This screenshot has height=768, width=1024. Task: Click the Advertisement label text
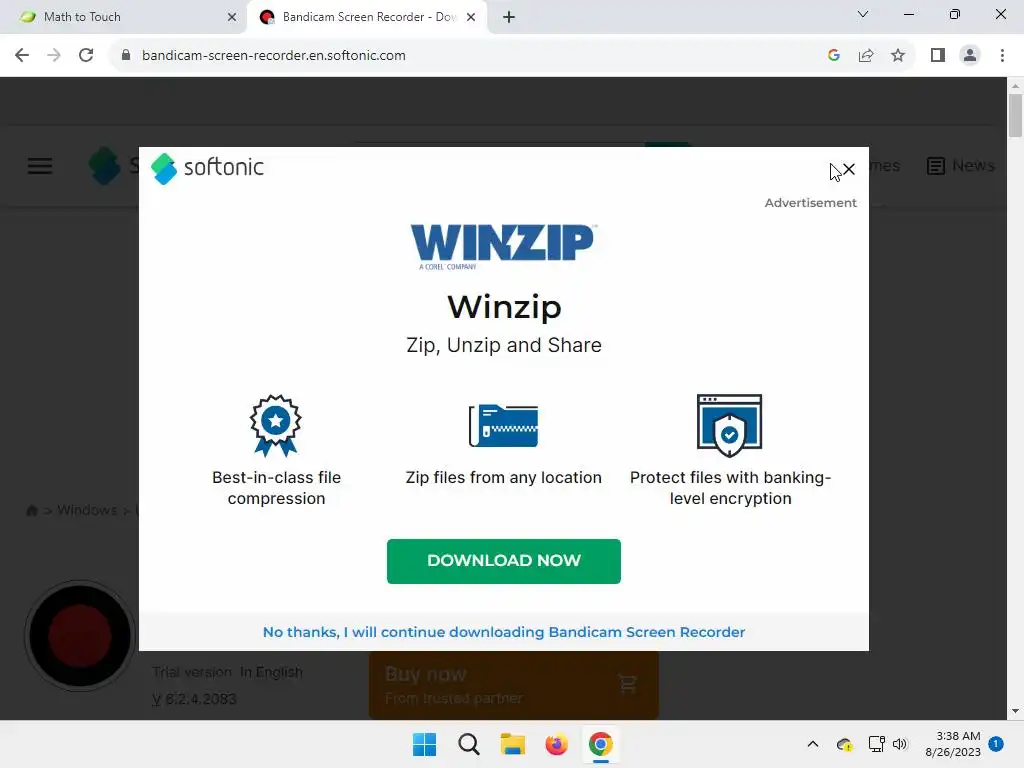click(810, 202)
